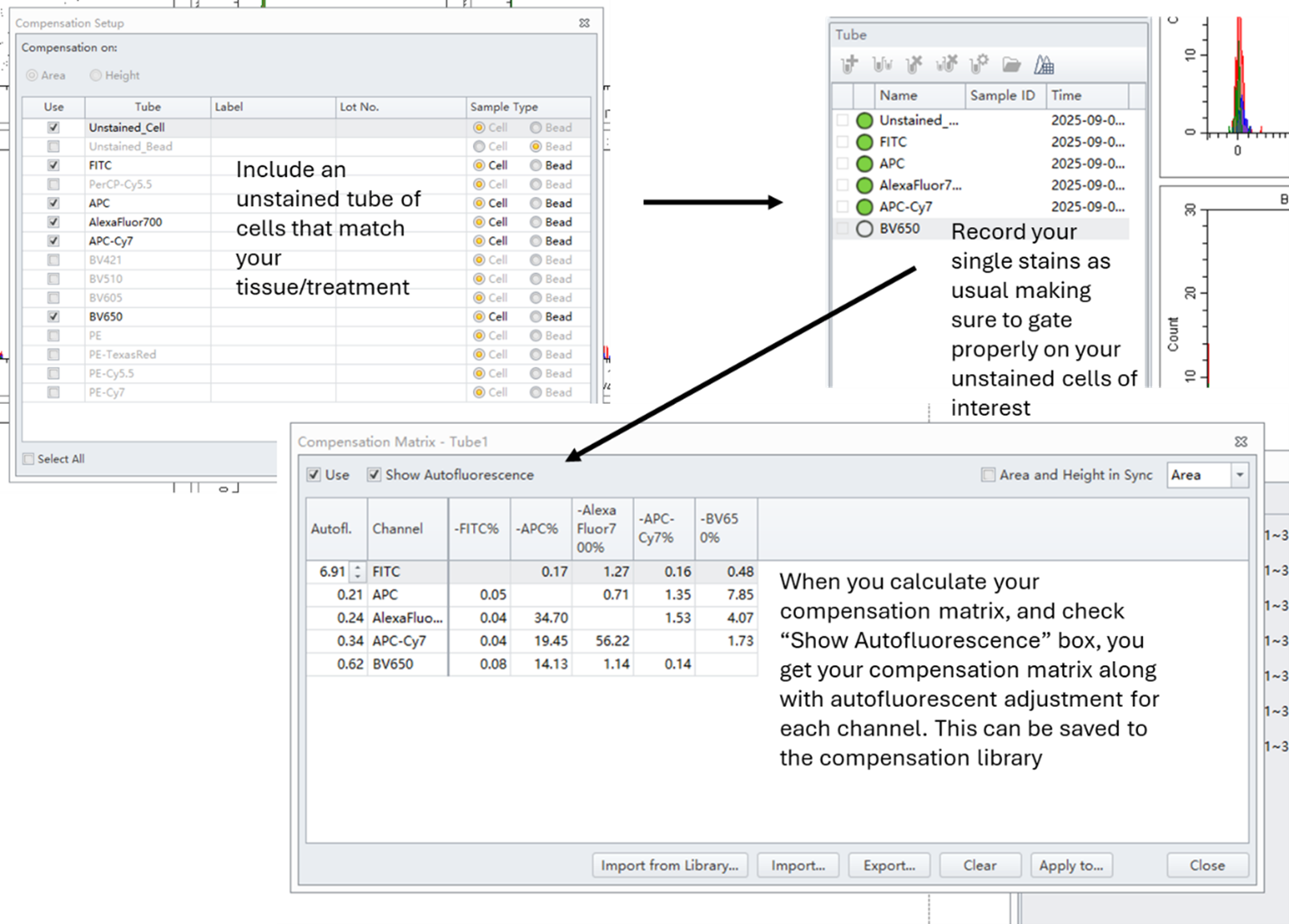
Task: Click the Apply to... button
Action: [1071, 865]
